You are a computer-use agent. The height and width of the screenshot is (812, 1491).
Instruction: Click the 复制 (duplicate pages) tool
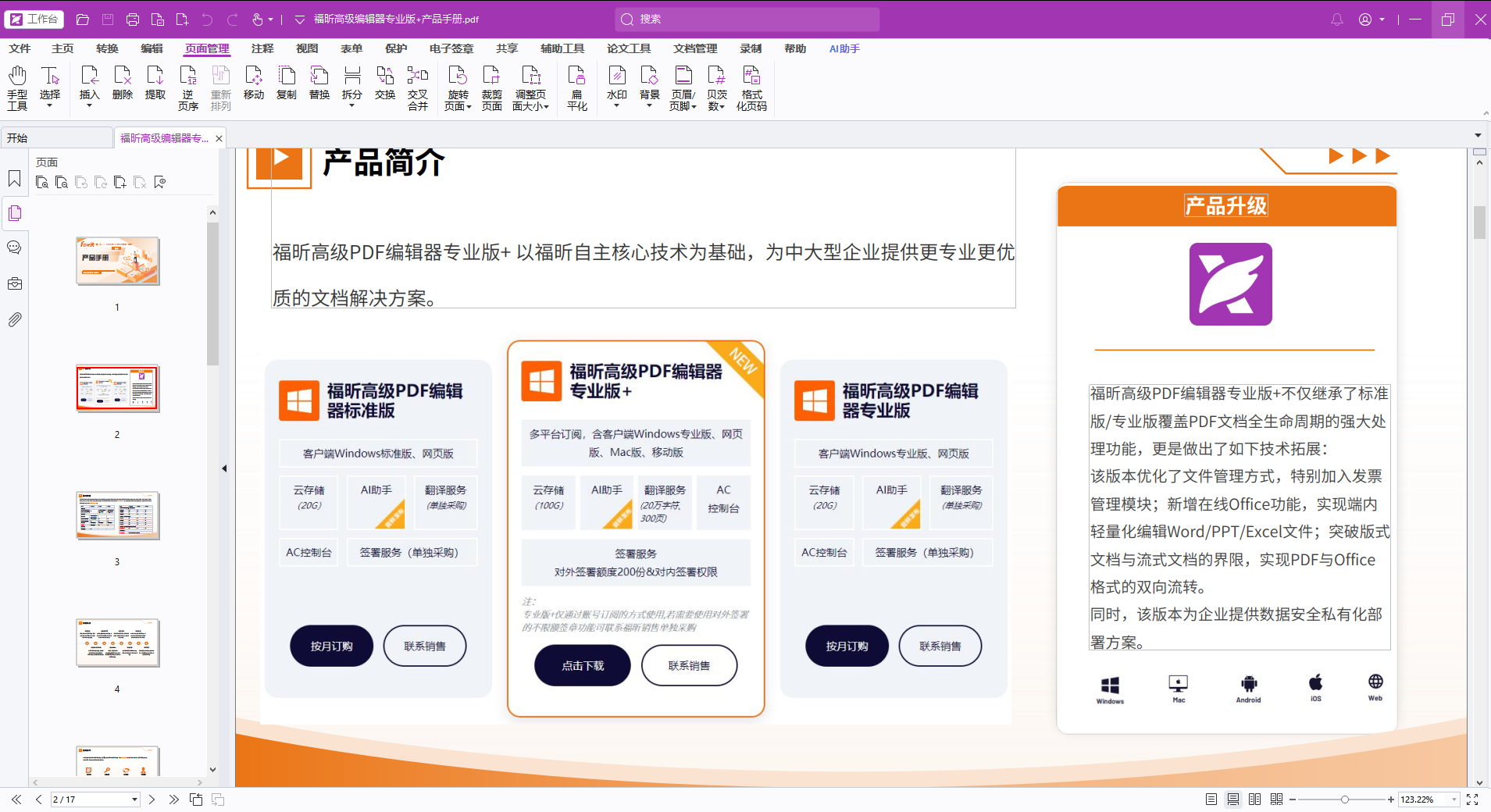(287, 83)
